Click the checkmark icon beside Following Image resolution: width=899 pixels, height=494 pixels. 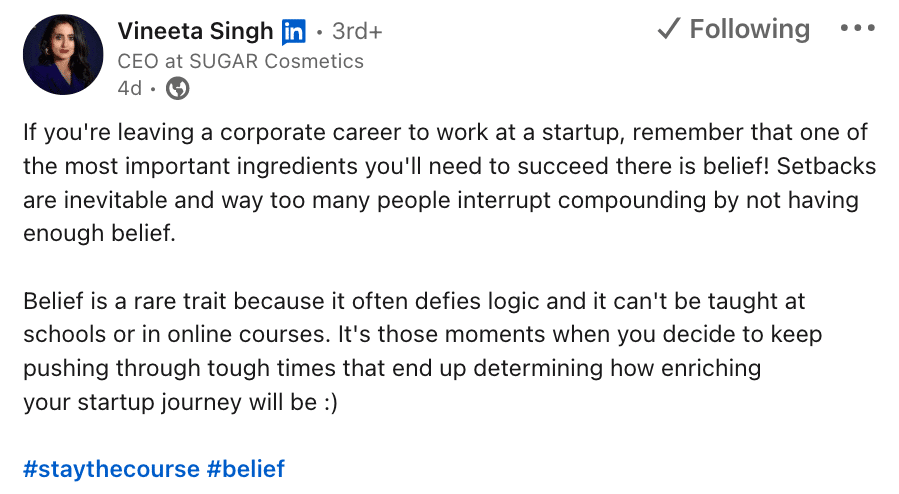click(668, 29)
